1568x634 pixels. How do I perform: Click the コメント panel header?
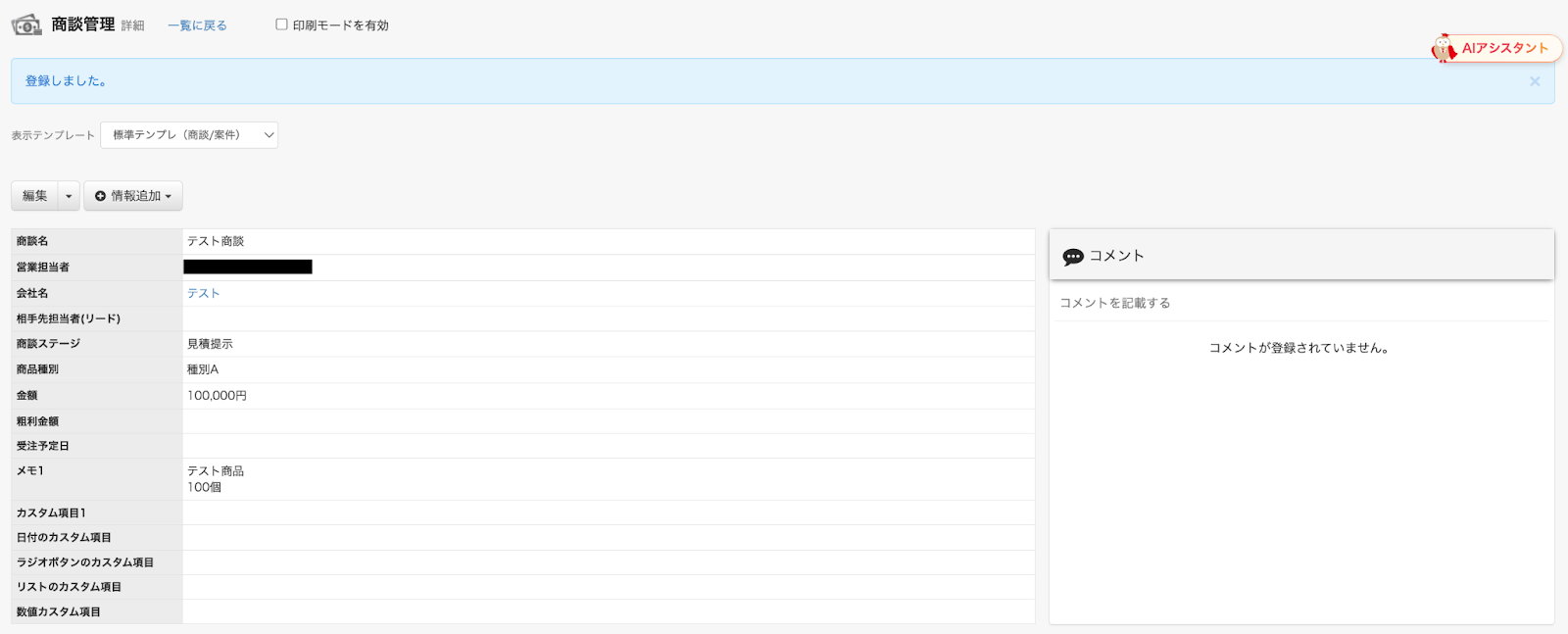(1301, 256)
